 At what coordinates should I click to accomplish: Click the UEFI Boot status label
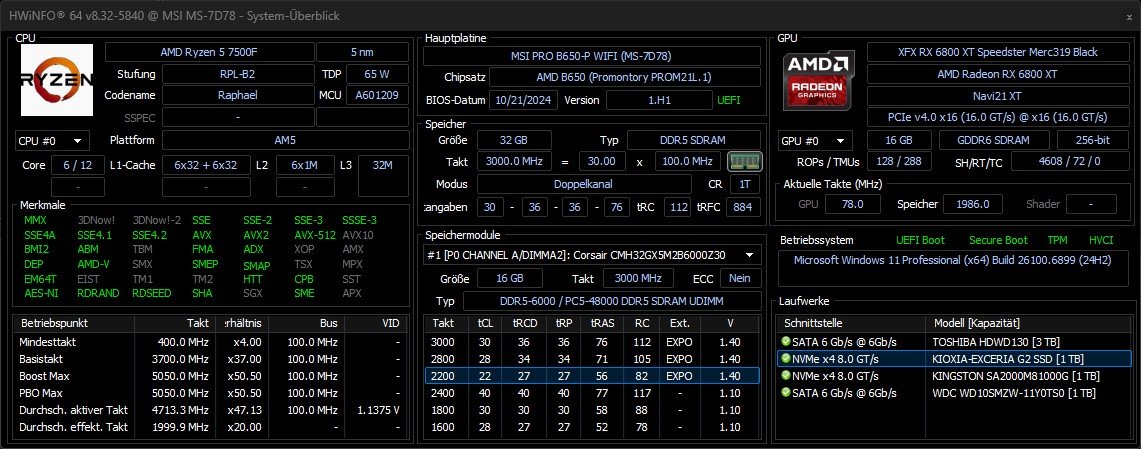920,240
